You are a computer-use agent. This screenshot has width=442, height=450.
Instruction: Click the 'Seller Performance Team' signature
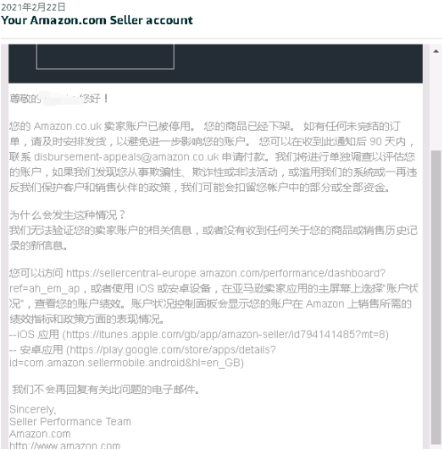tap(70, 422)
